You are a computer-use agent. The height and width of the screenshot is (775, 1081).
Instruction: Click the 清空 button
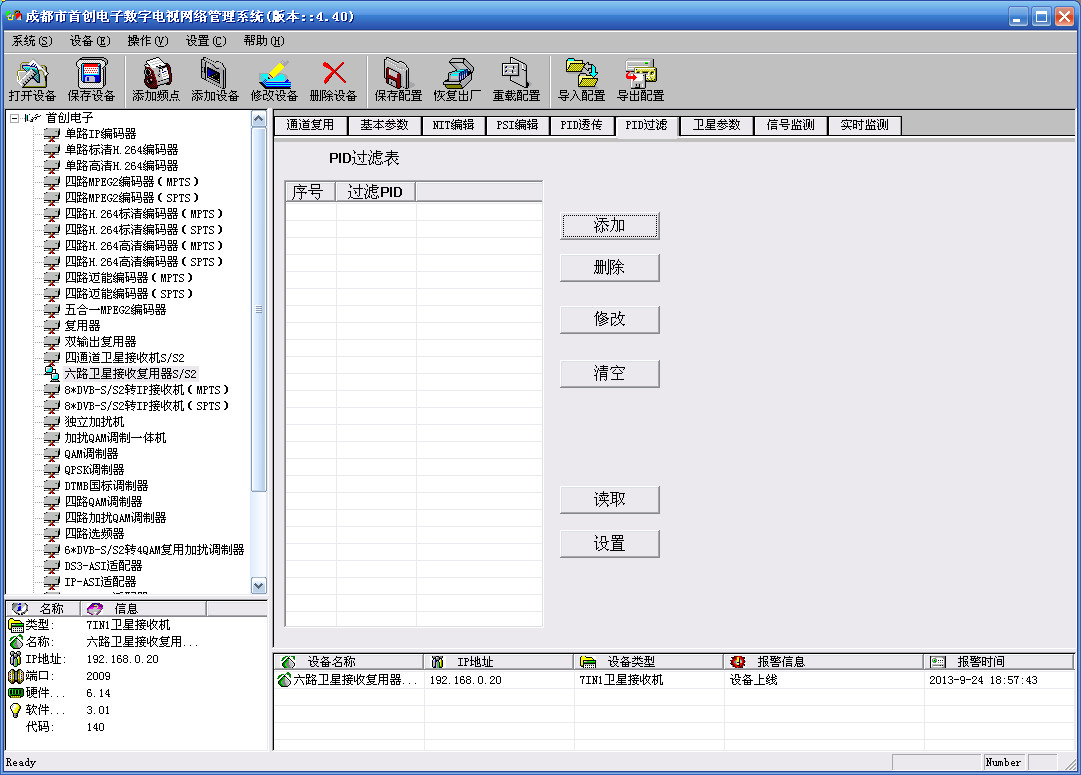[x=609, y=374]
